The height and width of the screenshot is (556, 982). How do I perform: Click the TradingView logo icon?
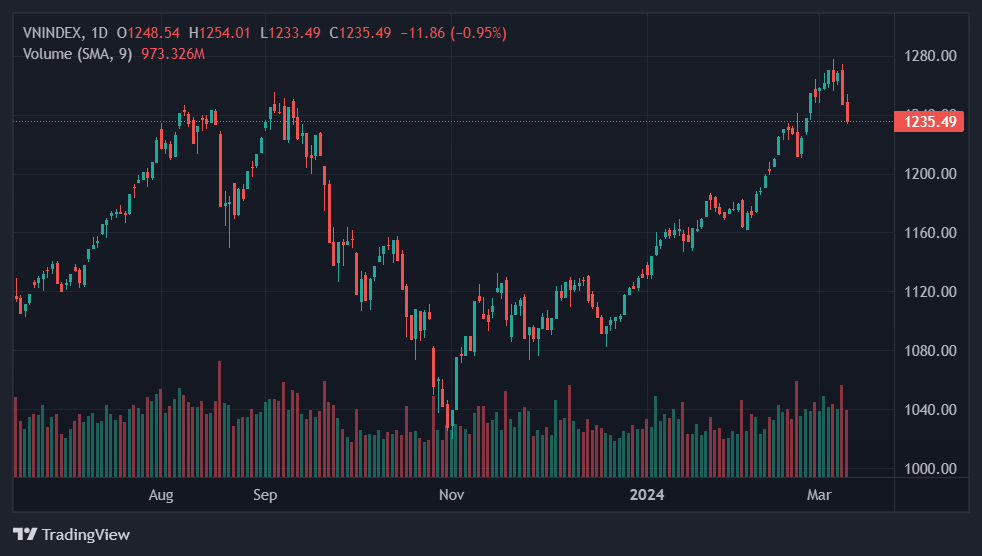click(25, 535)
